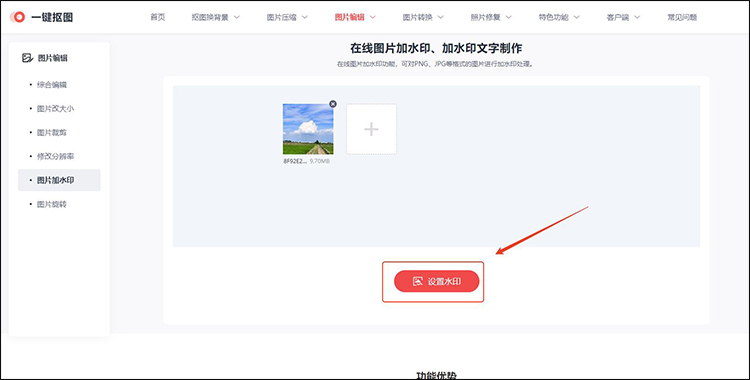Open the 图片转换 menu
This screenshot has height=380, width=750.
point(417,17)
